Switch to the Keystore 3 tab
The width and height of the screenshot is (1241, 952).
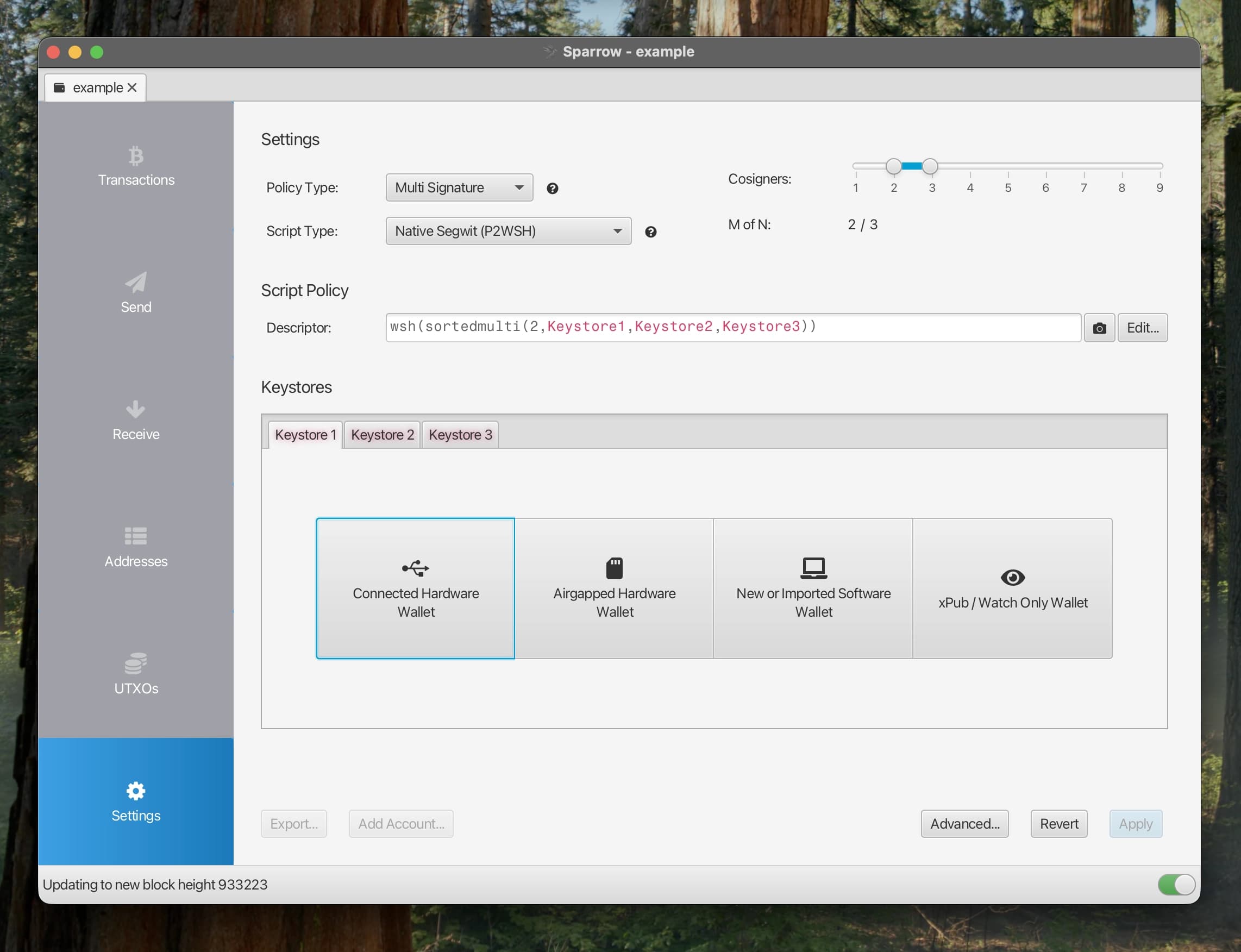click(460, 434)
